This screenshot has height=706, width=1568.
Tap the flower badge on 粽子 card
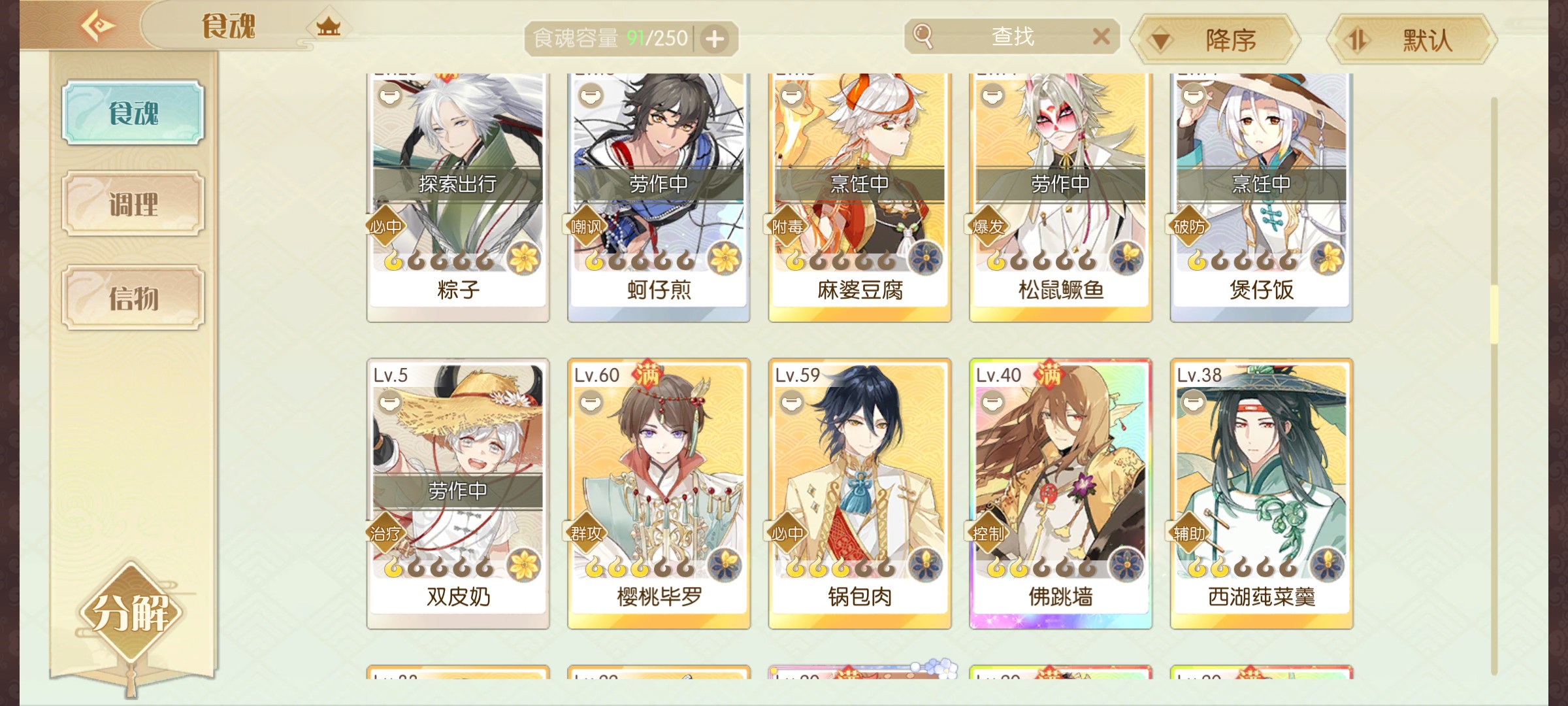tap(523, 258)
